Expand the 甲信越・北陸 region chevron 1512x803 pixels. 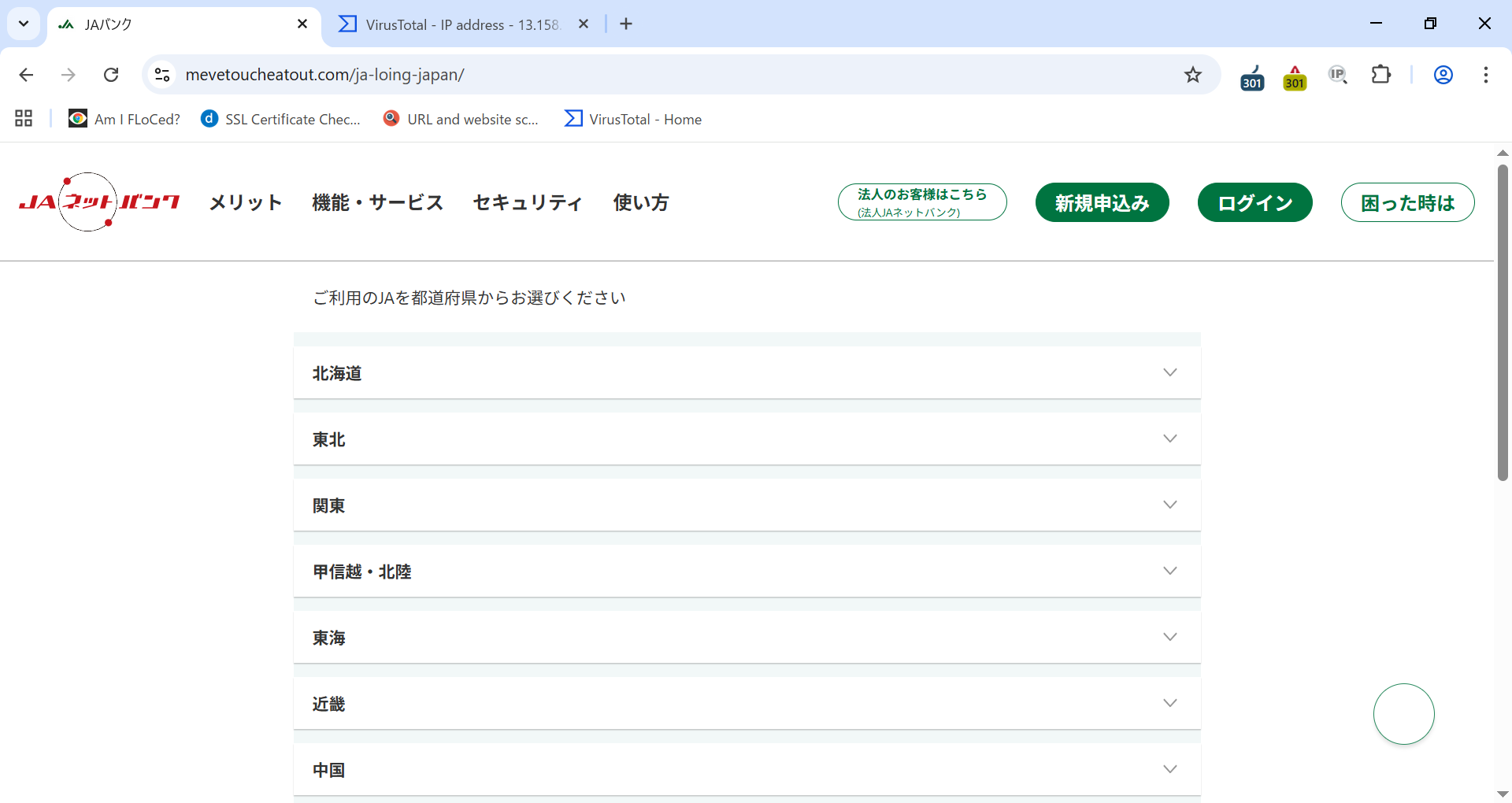(x=1170, y=571)
